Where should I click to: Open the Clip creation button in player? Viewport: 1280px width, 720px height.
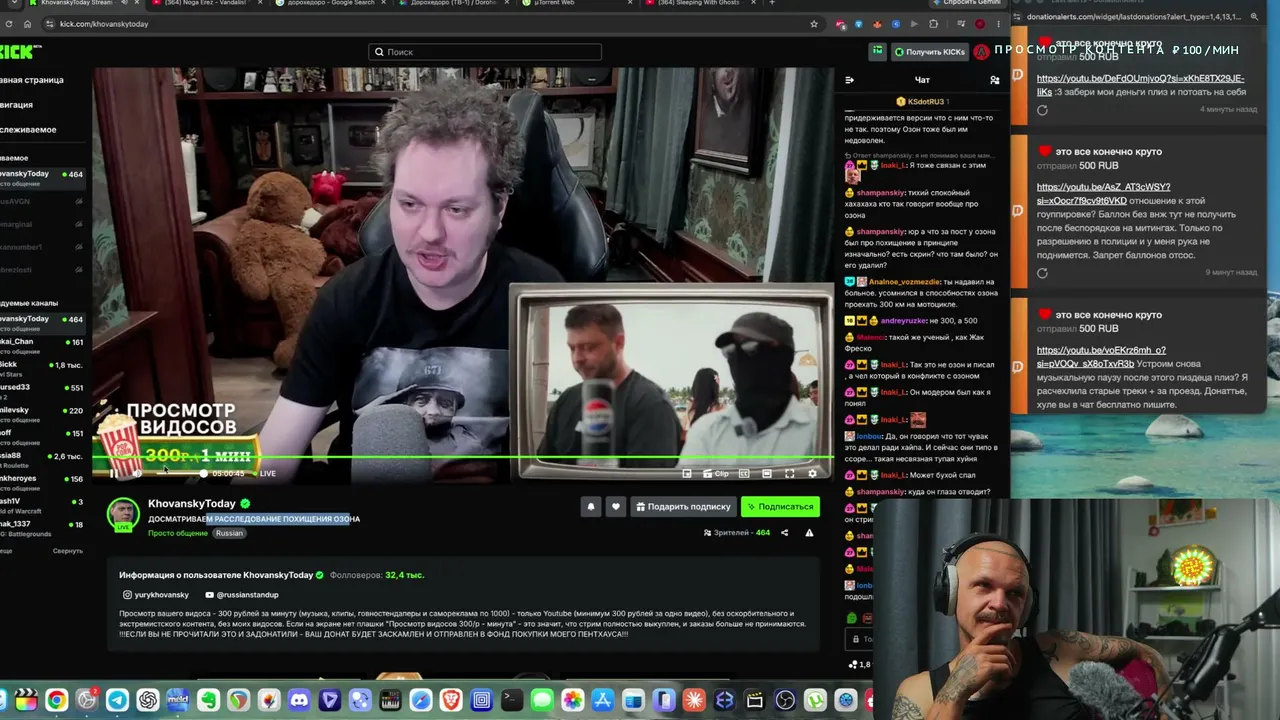716,473
